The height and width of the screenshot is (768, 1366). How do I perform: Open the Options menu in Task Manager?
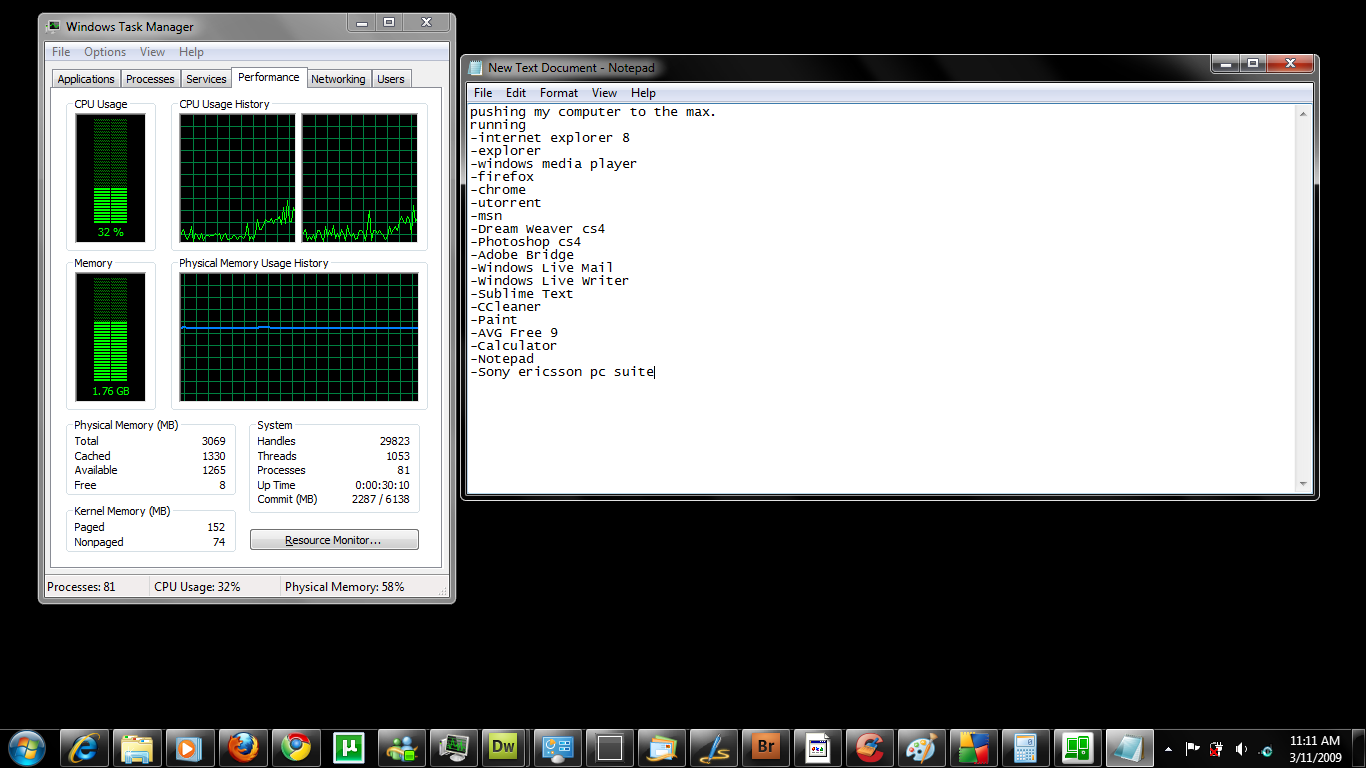coord(105,52)
